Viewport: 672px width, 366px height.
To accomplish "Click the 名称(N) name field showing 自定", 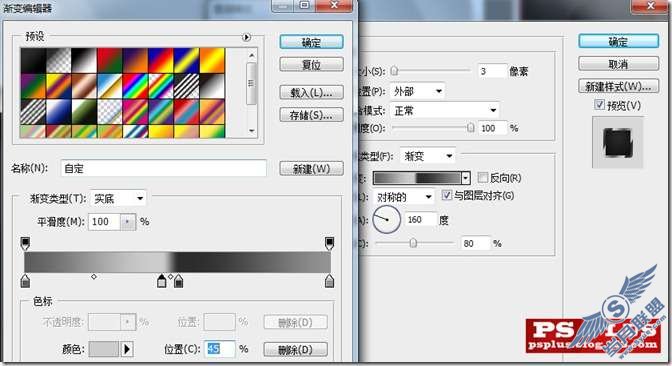I will coord(164,168).
